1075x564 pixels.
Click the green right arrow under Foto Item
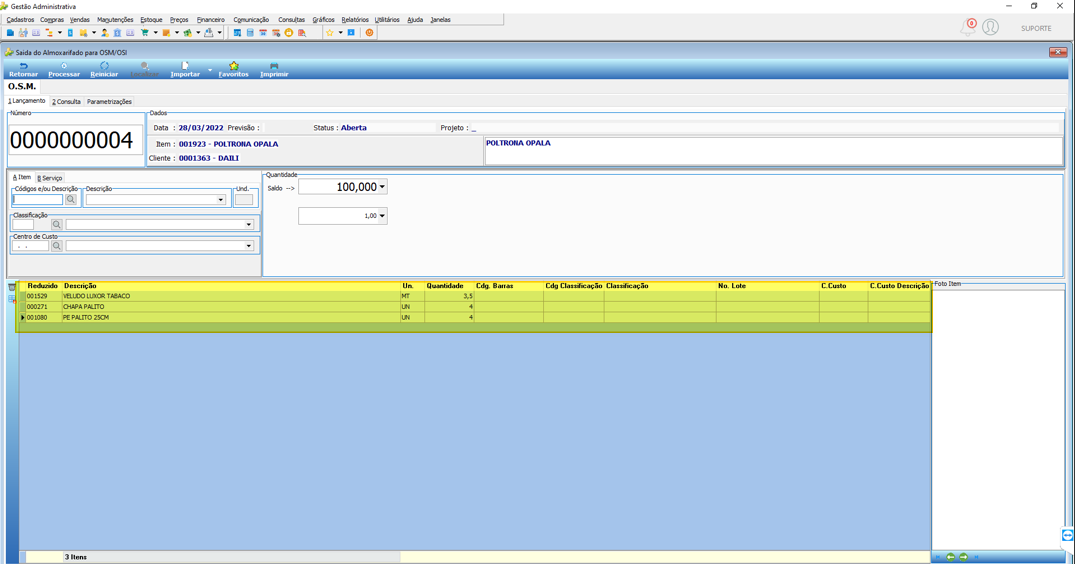click(963, 557)
